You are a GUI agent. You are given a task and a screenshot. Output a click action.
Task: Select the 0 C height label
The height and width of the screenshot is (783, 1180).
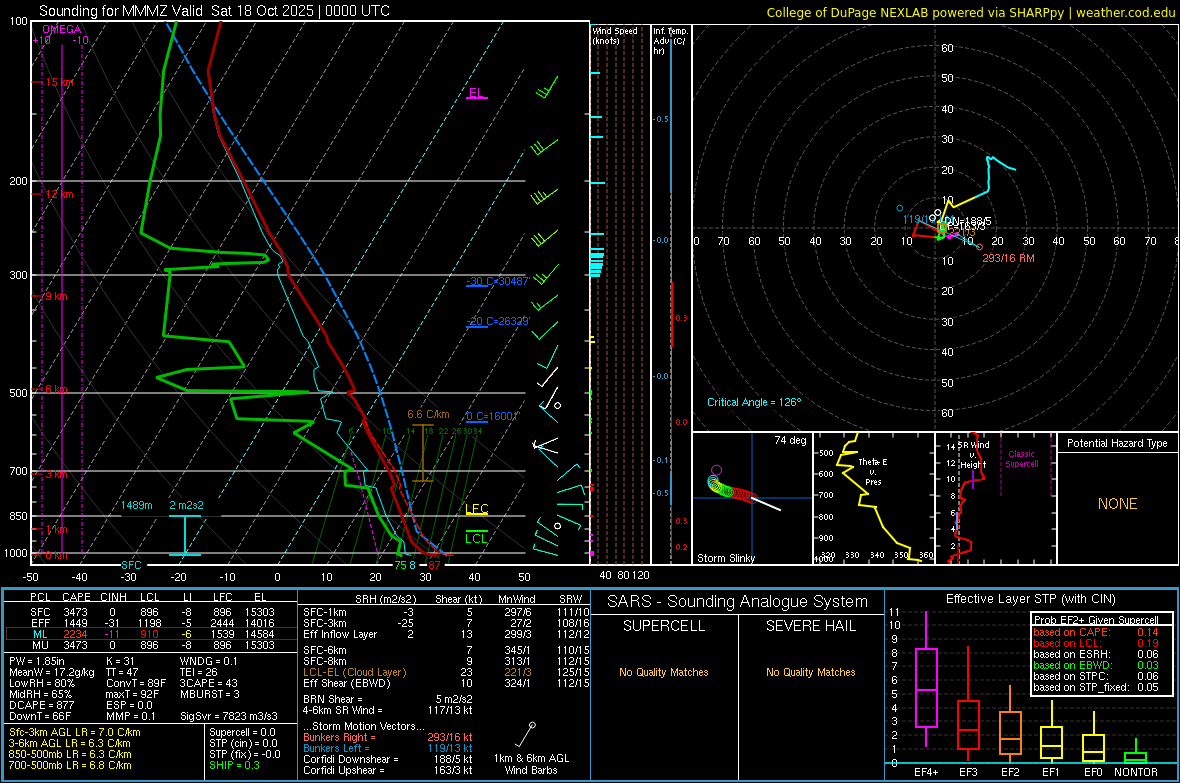(492, 416)
